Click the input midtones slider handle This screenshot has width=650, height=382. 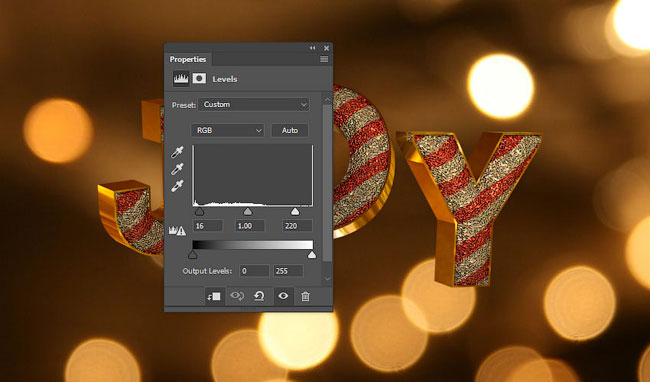coord(247,212)
